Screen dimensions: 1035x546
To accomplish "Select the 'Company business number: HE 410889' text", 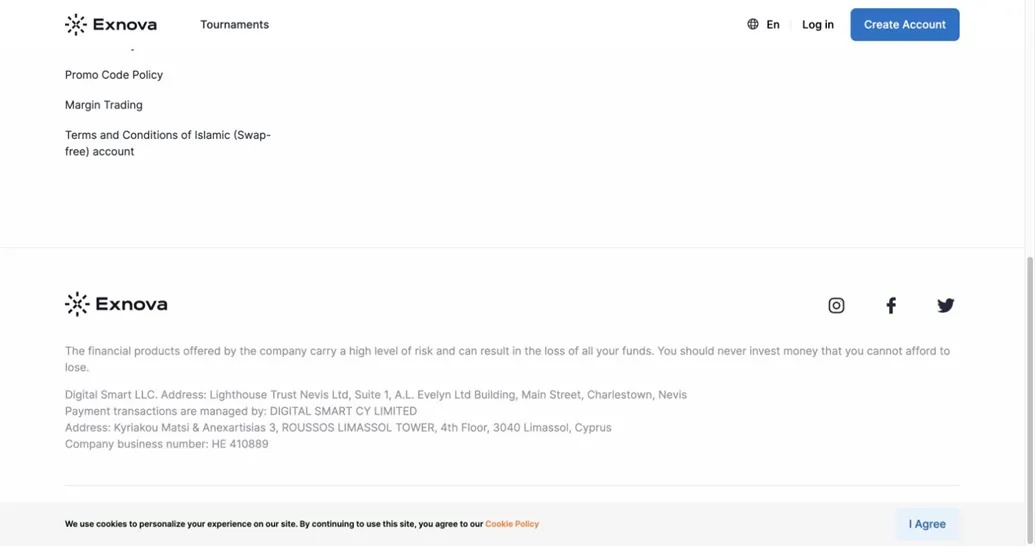I will (x=166, y=444).
